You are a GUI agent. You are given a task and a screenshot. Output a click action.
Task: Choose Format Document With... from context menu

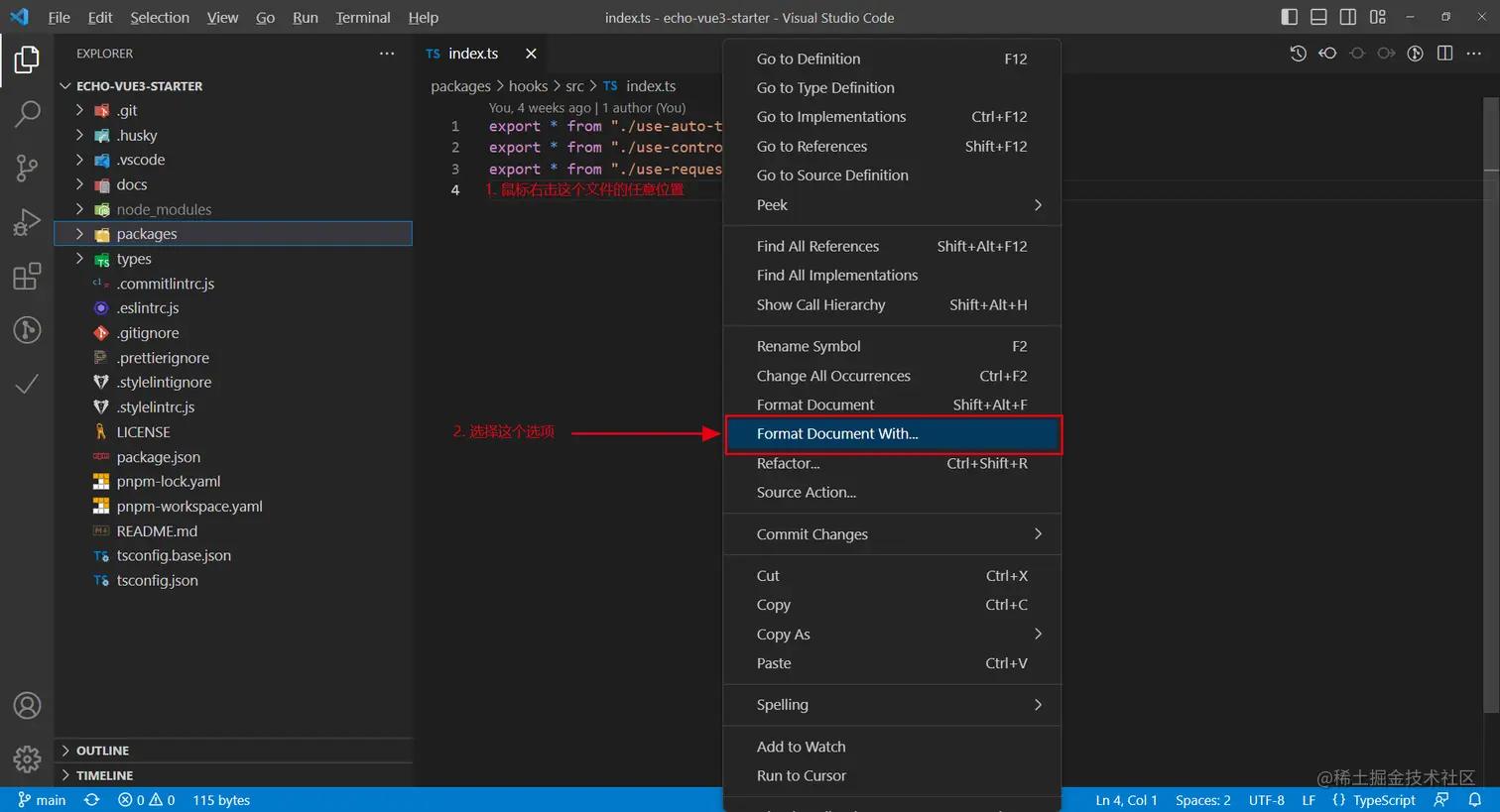pos(892,434)
